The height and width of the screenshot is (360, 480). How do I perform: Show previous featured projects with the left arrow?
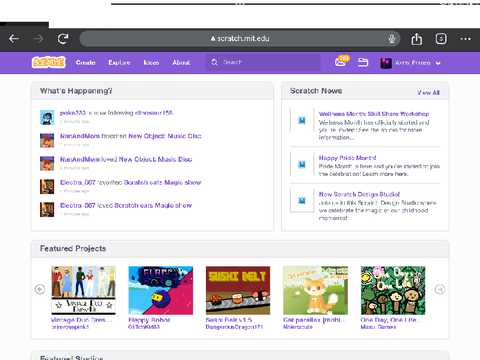pyautogui.click(x=40, y=289)
